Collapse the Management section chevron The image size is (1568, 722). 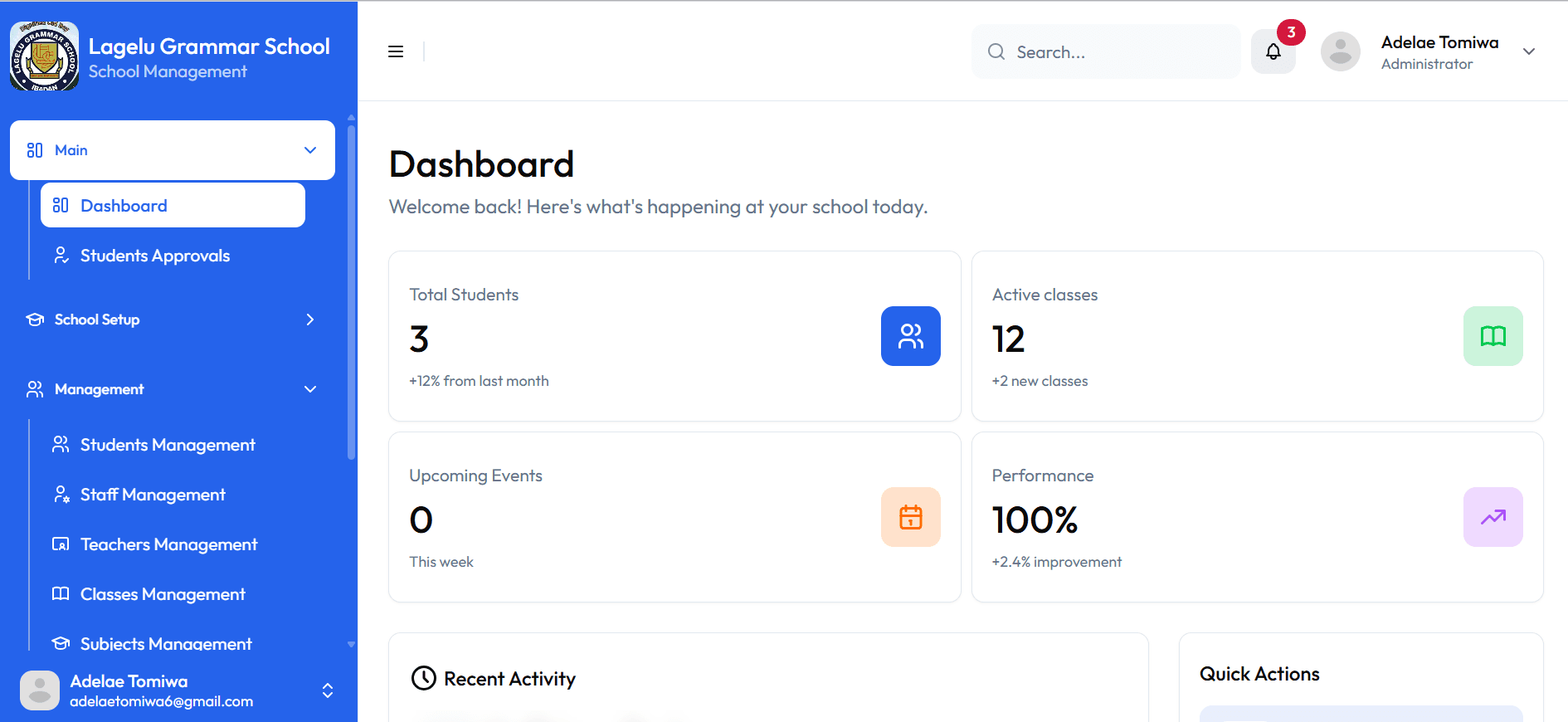[x=310, y=389]
